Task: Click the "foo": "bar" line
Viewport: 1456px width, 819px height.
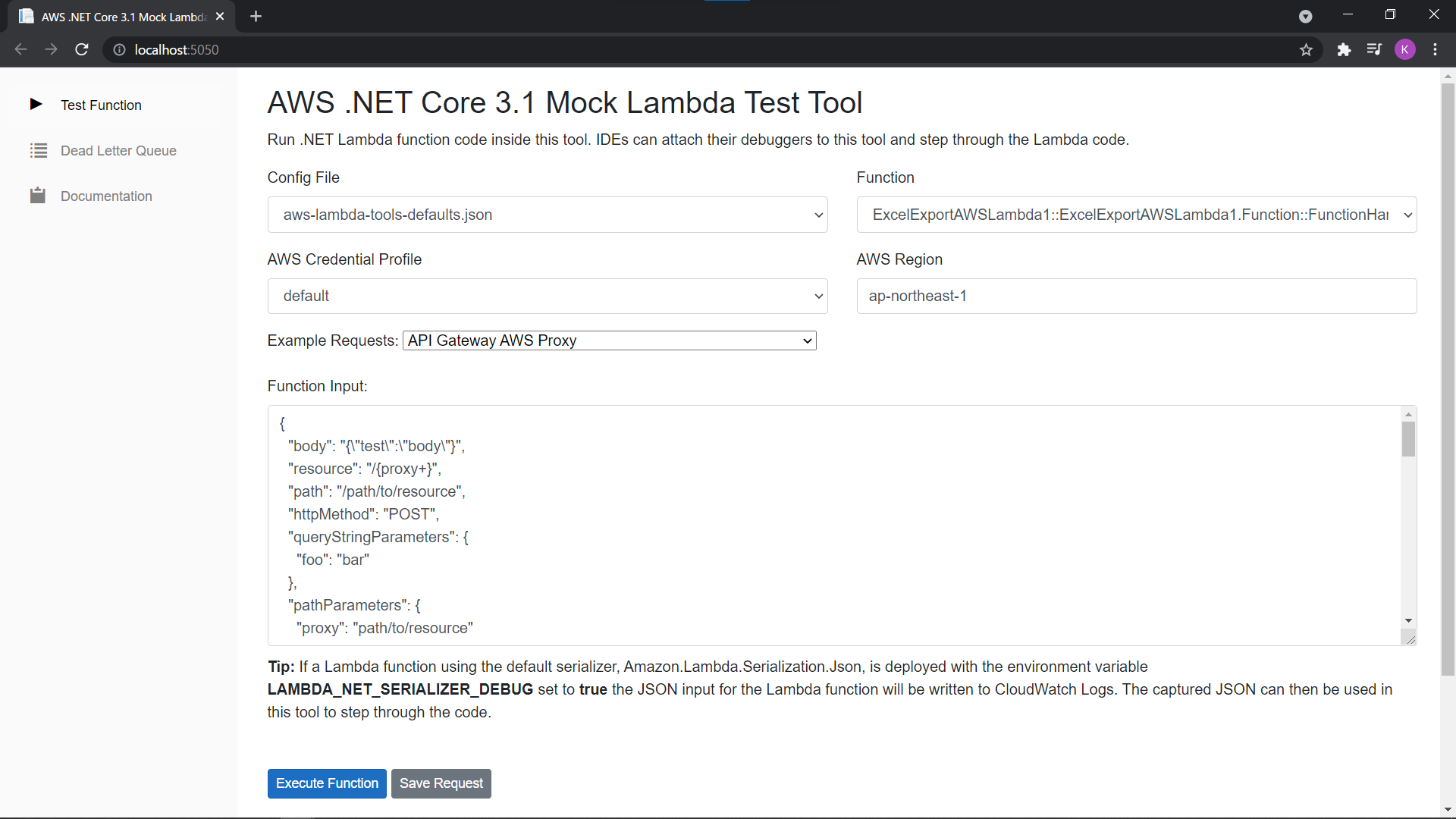Action: 333,560
